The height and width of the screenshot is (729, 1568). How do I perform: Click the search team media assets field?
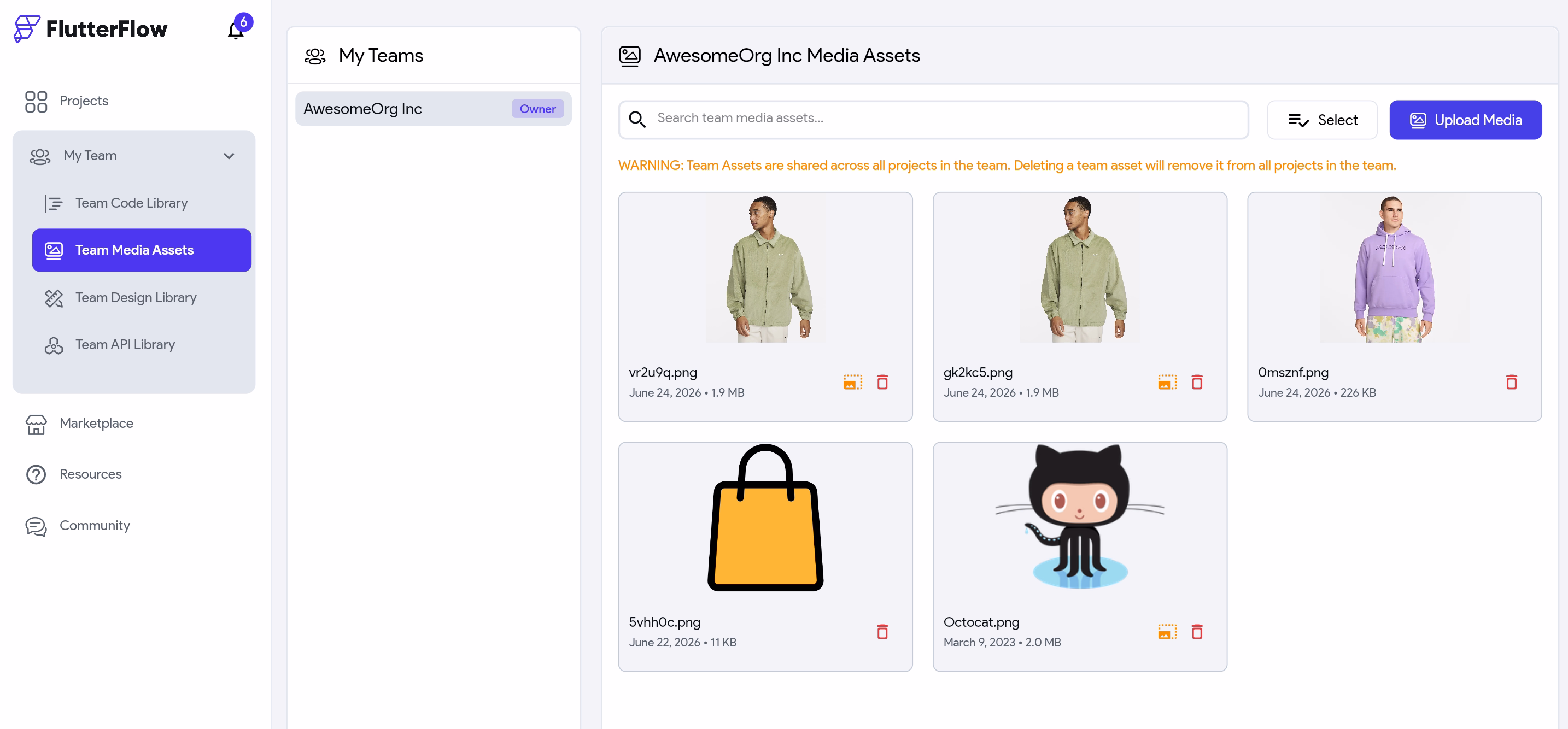pyautogui.click(x=933, y=119)
